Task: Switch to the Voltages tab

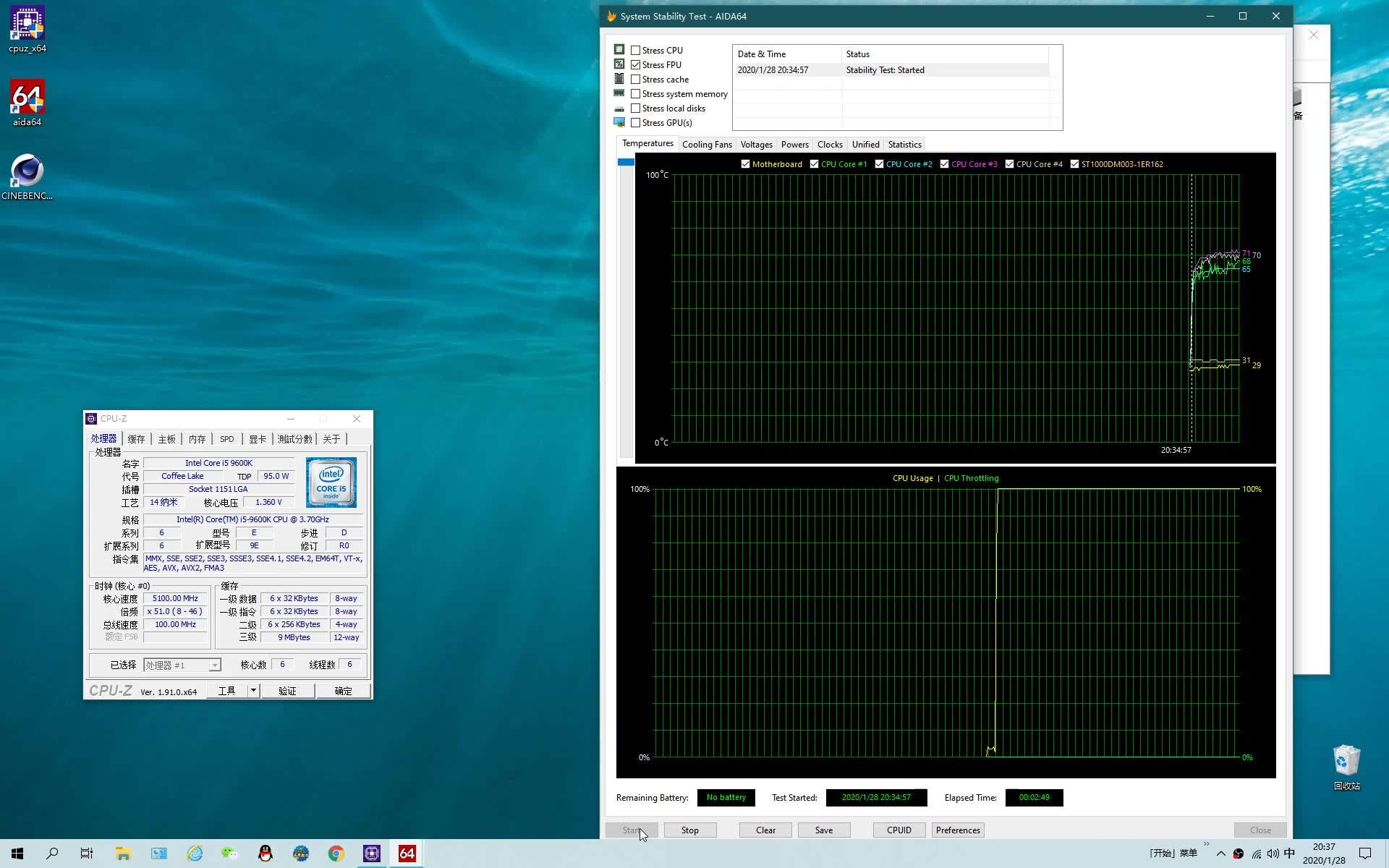Action: tap(756, 145)
